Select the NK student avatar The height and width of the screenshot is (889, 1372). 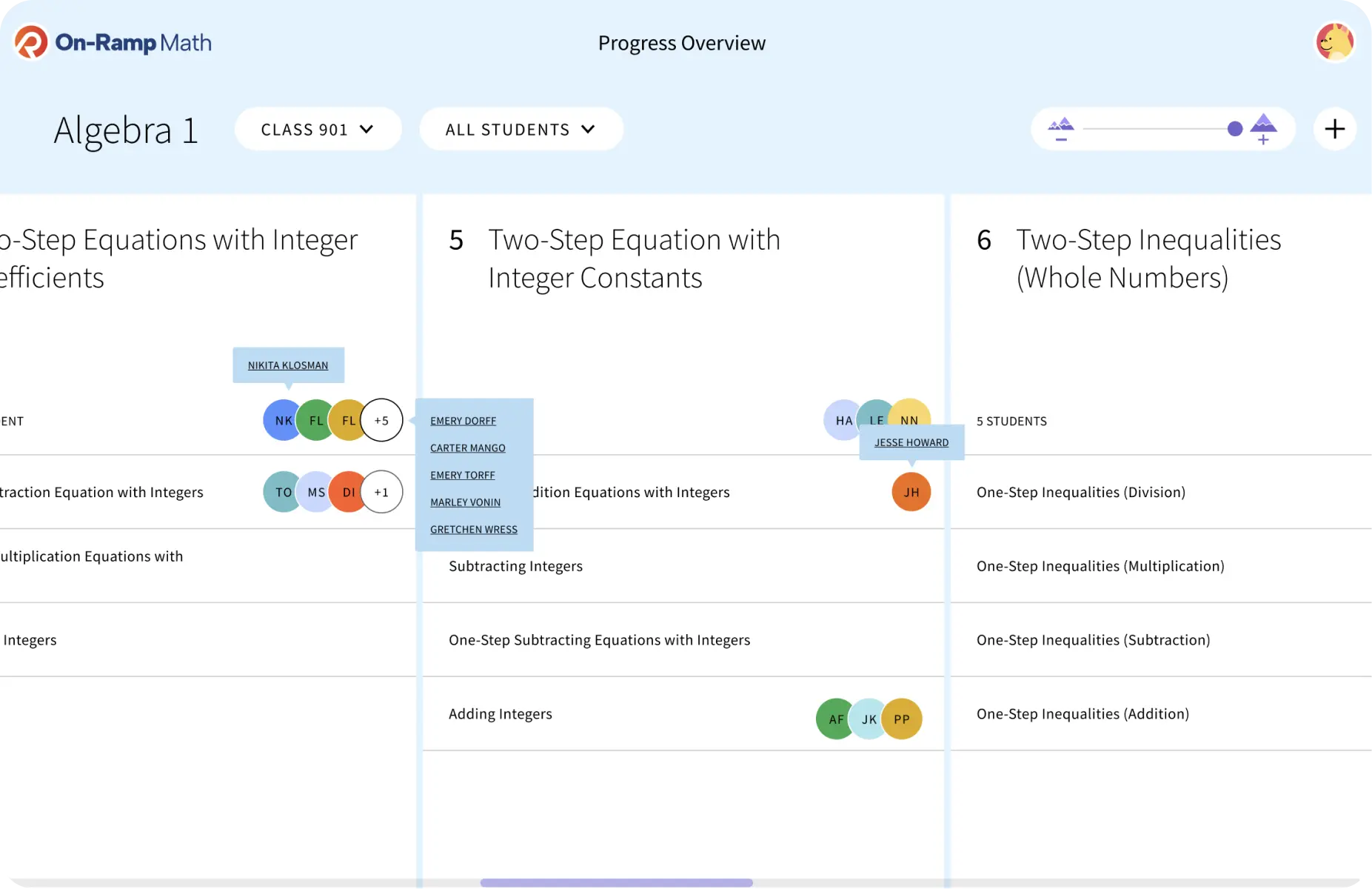coord(281,420)
